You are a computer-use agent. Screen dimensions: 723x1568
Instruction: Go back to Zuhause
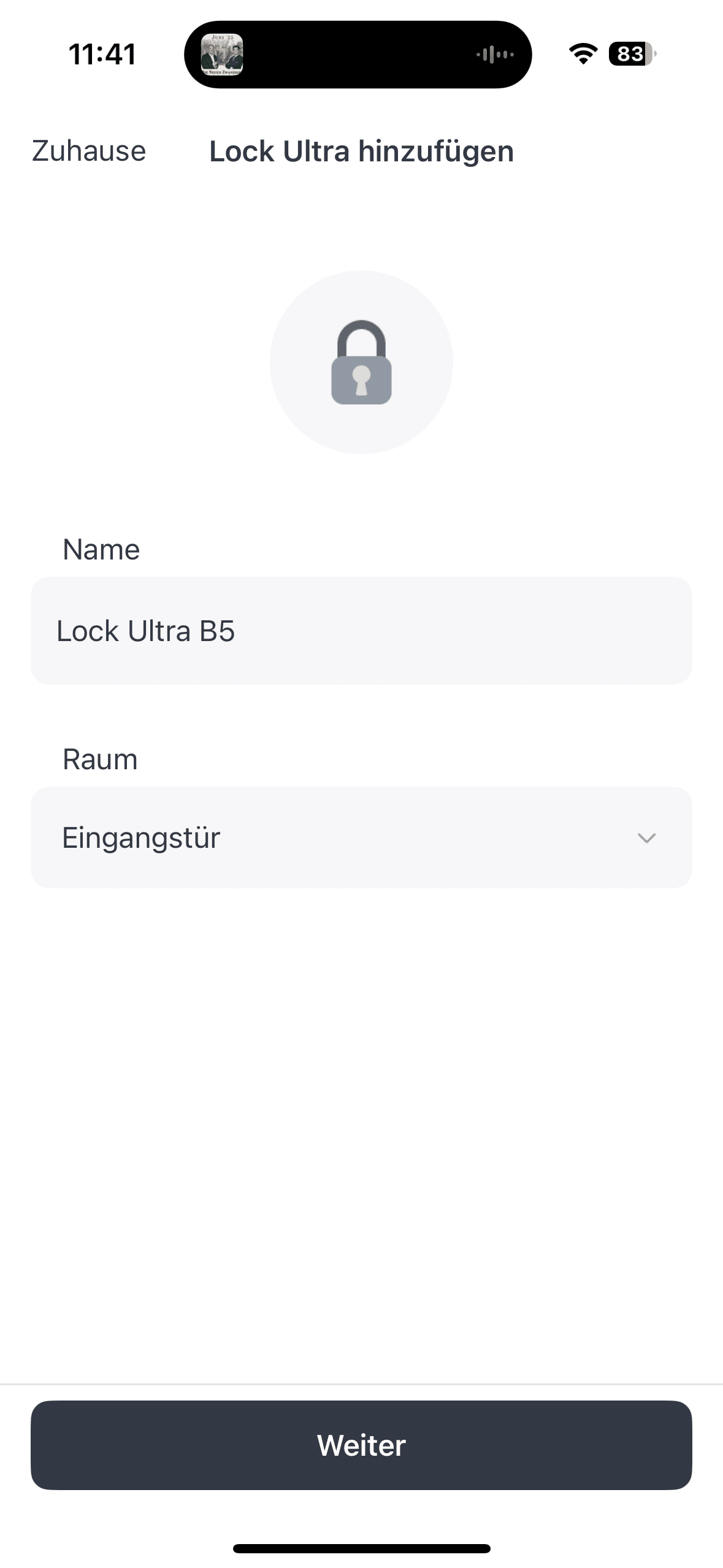point(89,151)
